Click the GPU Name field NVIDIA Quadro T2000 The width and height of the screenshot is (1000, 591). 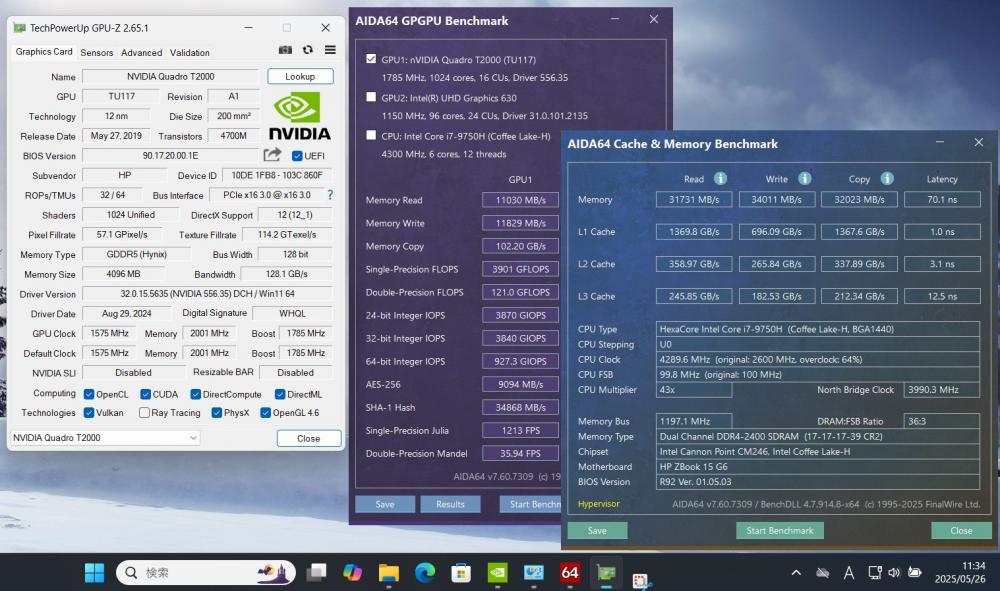click(x=170, y=77)
